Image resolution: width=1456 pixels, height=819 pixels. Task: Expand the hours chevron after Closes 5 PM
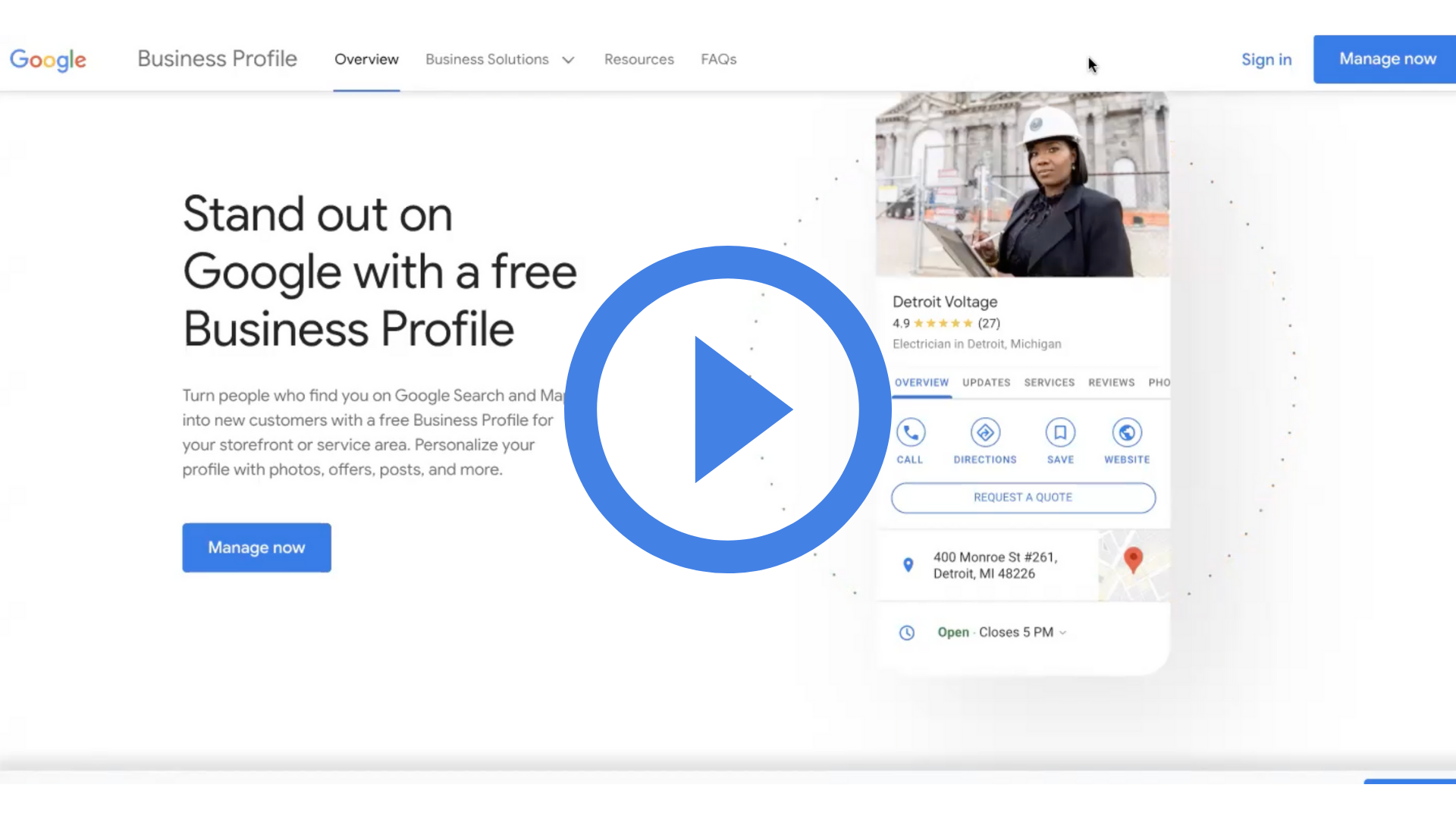click(x=1063, y=632)
